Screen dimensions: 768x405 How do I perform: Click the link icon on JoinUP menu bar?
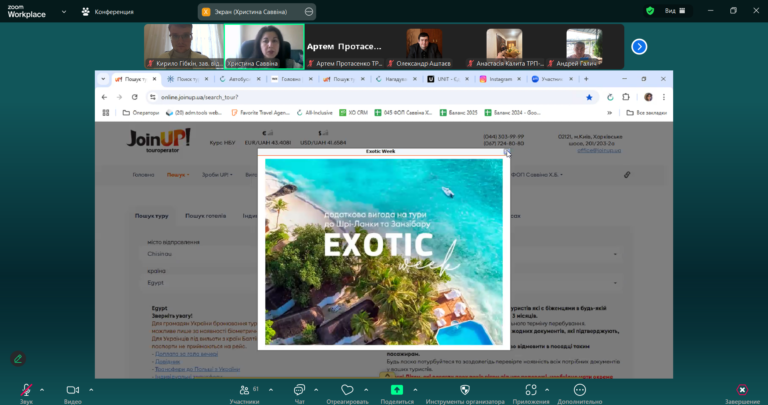[627, 175]
